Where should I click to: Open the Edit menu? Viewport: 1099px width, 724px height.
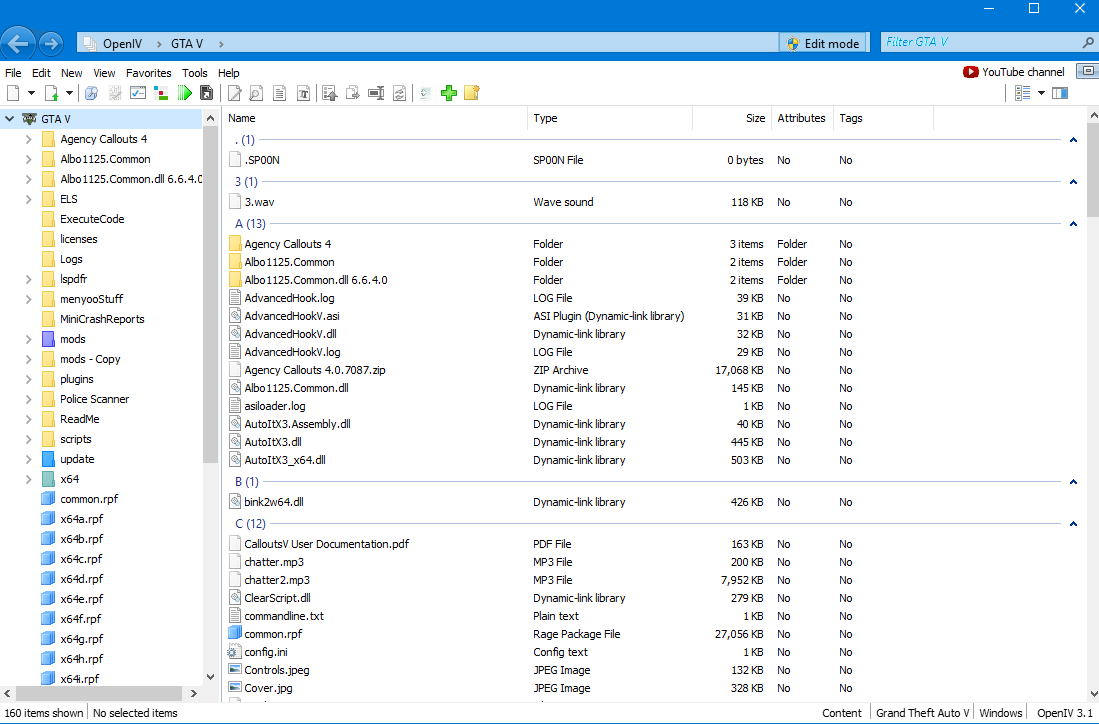tap(41, 73)
